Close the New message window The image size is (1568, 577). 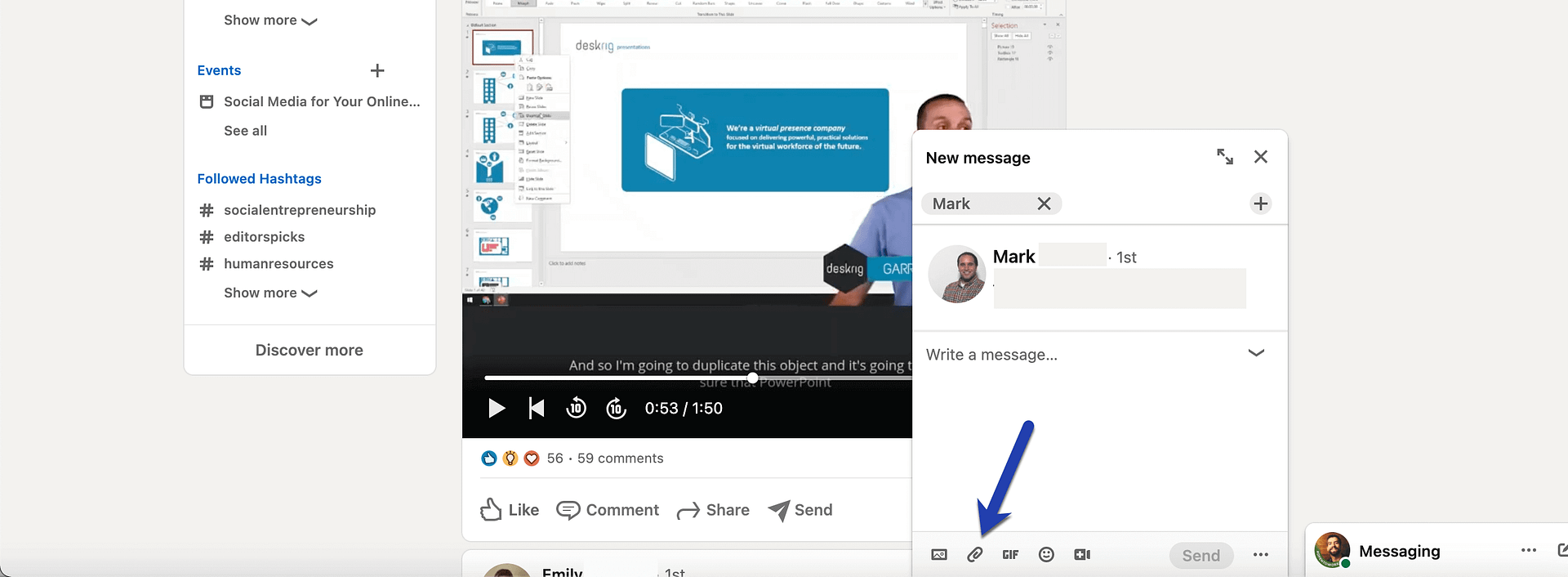tap(1261, 157)
